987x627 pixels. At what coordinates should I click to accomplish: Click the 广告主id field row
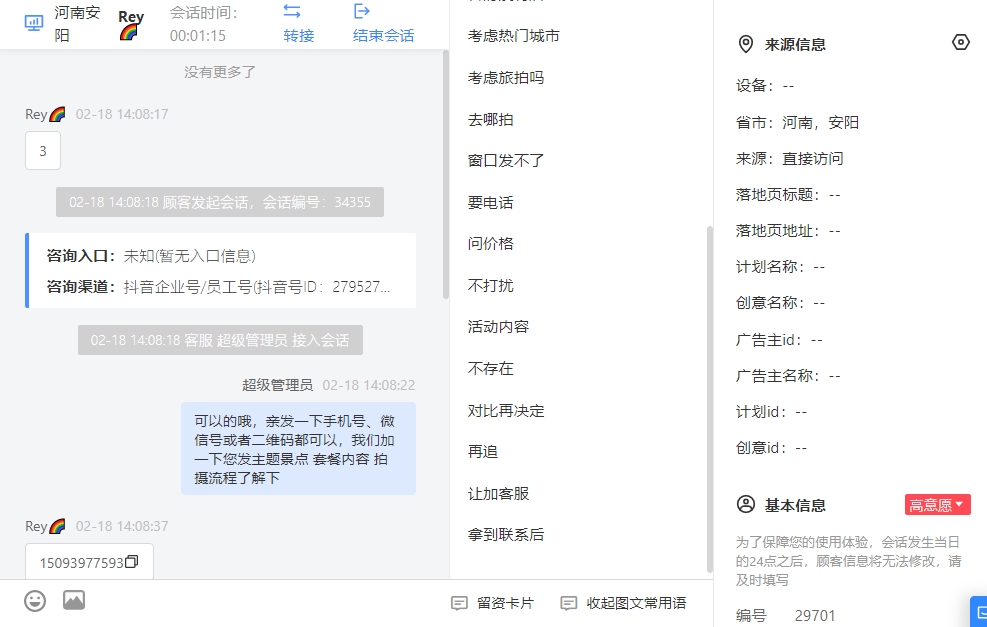(x=779, y=340)
